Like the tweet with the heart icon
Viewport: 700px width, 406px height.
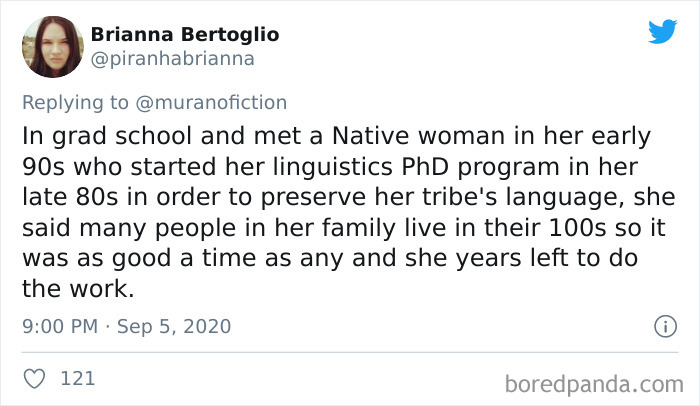34,379
